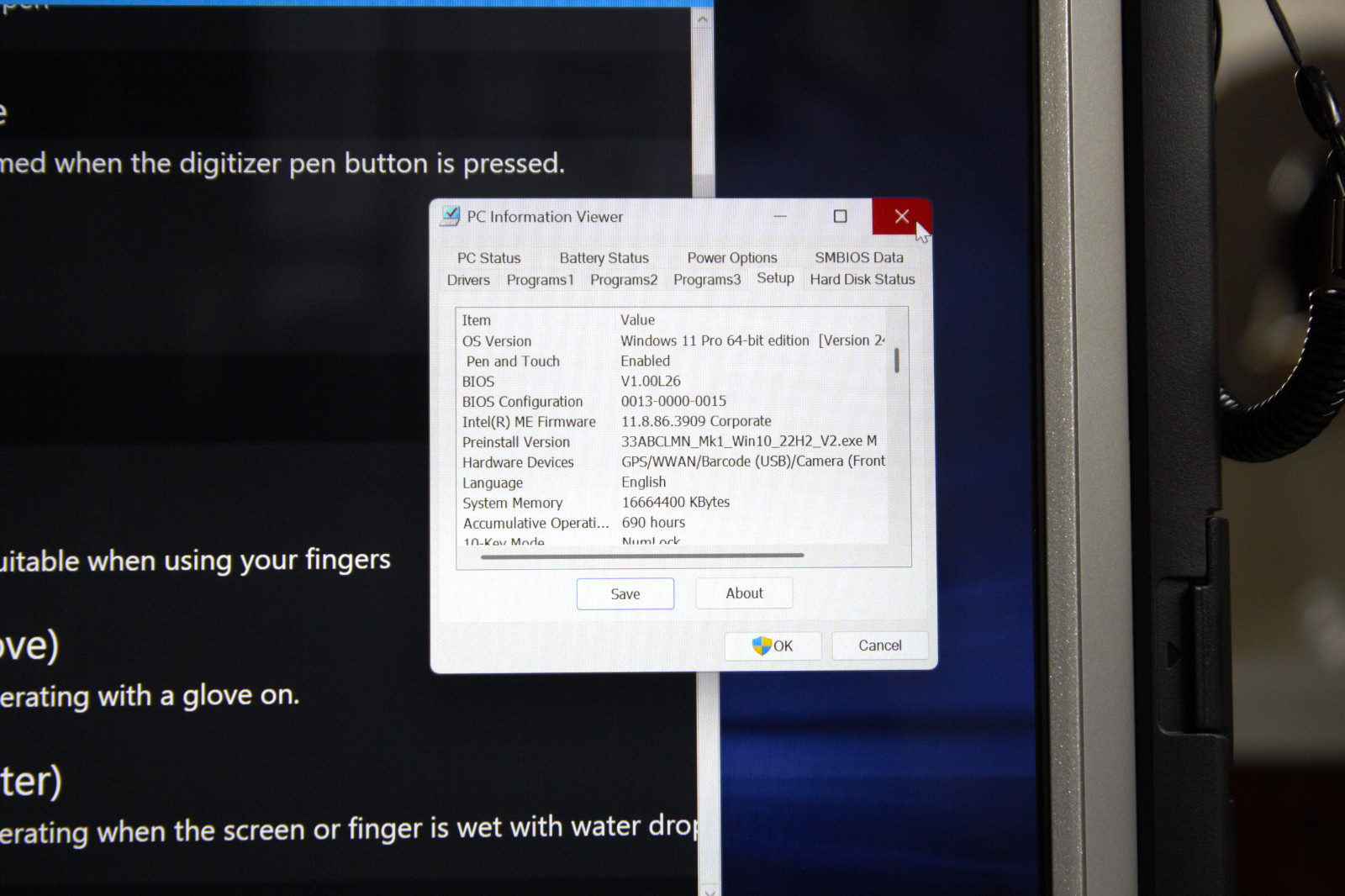Screen dimensions: 1345x896
Task: Select the Preinstall Version row
Action: (x=672, y=442)
